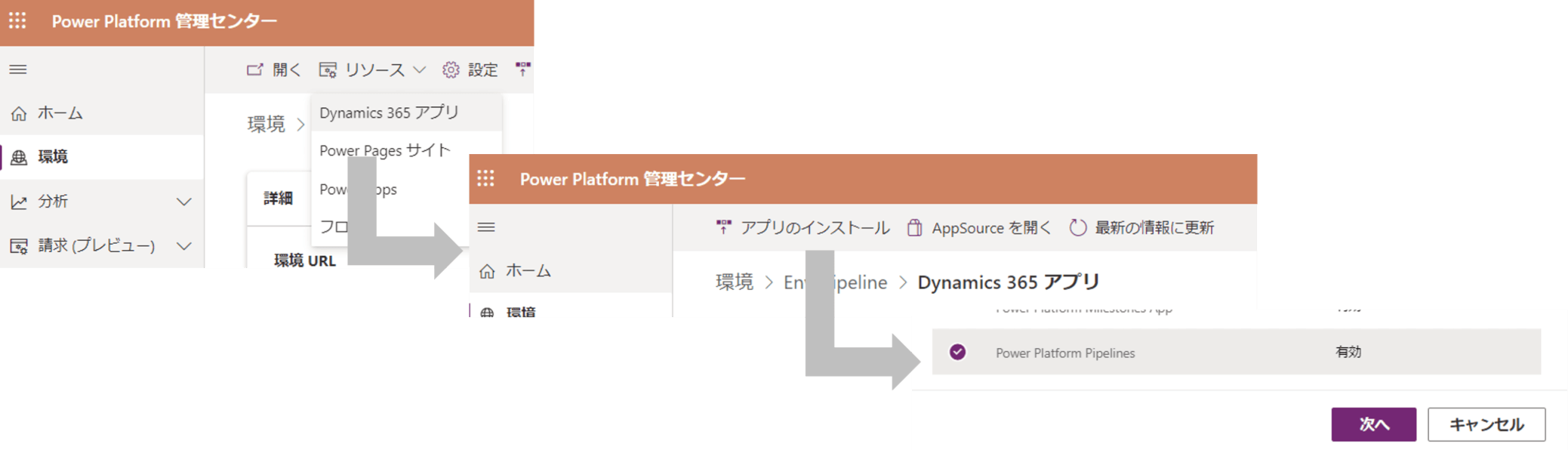Open the リソース dropdown chevron

click(x=420, y=69)
